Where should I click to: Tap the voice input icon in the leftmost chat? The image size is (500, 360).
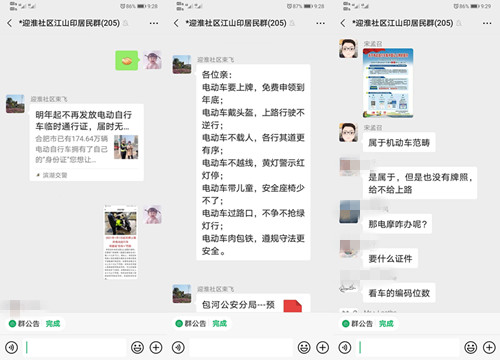[x=12, y=348]
